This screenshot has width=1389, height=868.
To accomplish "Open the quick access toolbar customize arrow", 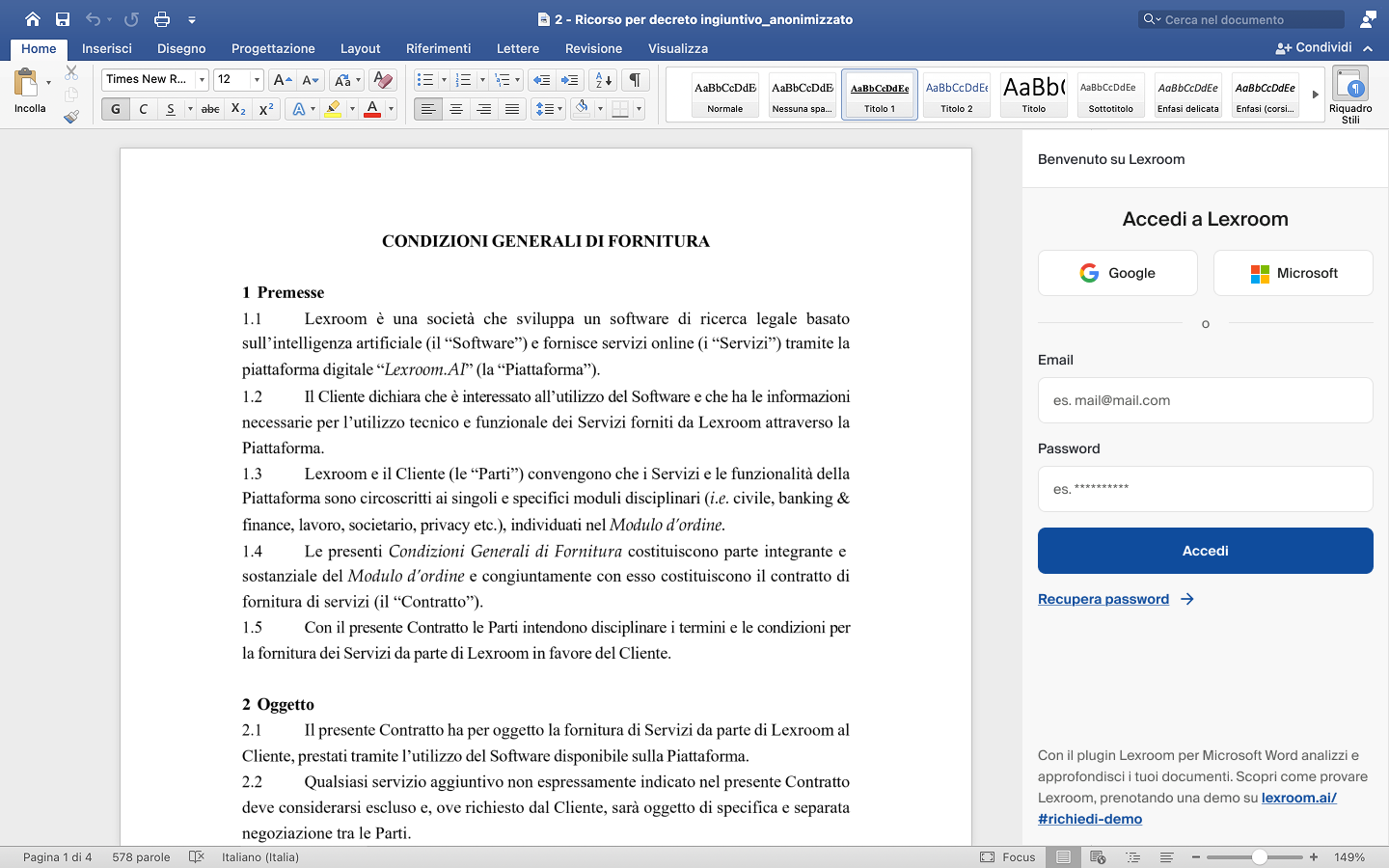I will tap(192, 19).
